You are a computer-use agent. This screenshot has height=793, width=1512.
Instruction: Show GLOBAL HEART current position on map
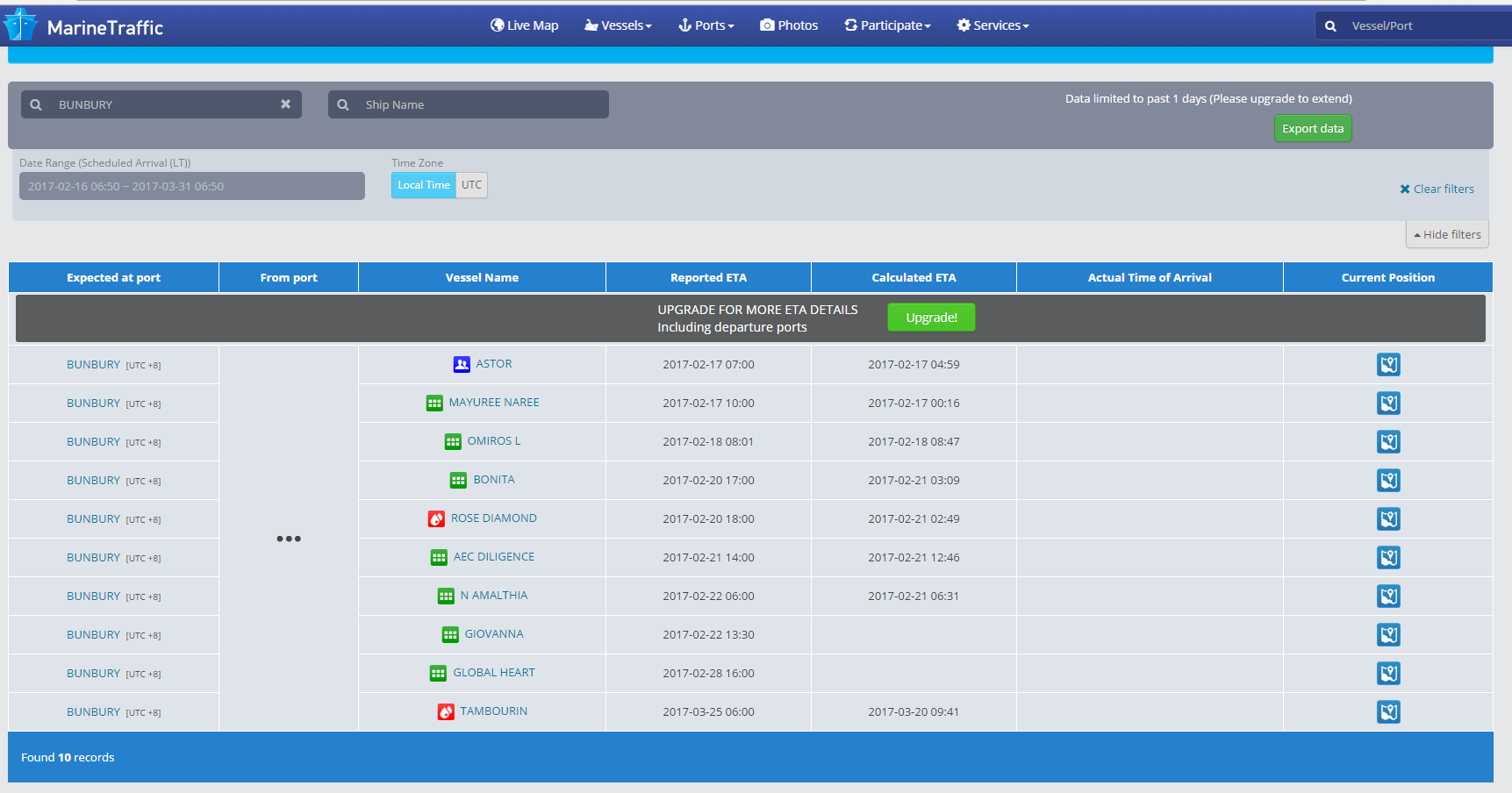[1388, 674]
